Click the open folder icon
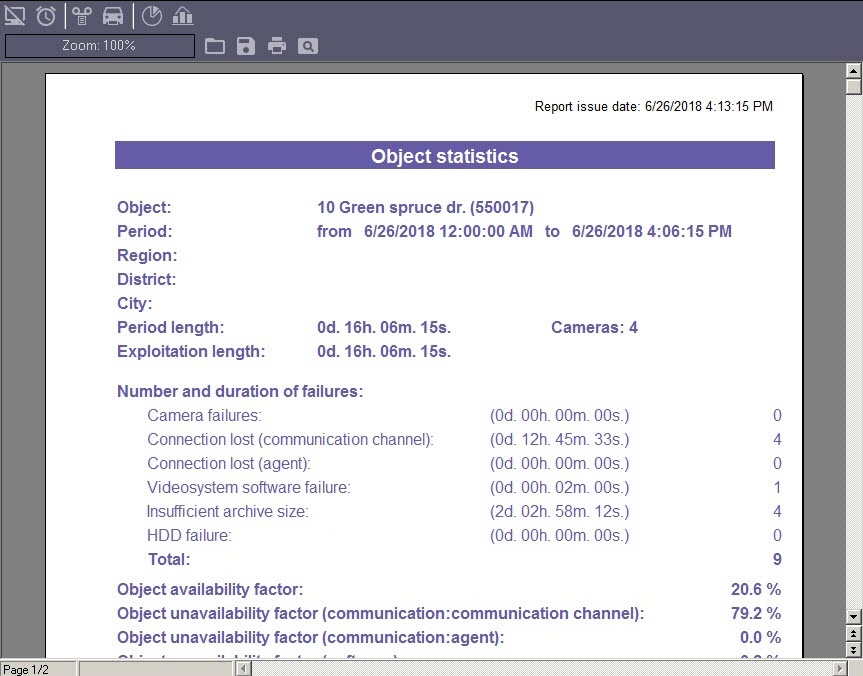The height and width of the screenshot is (676, 863). click(214, 46)
